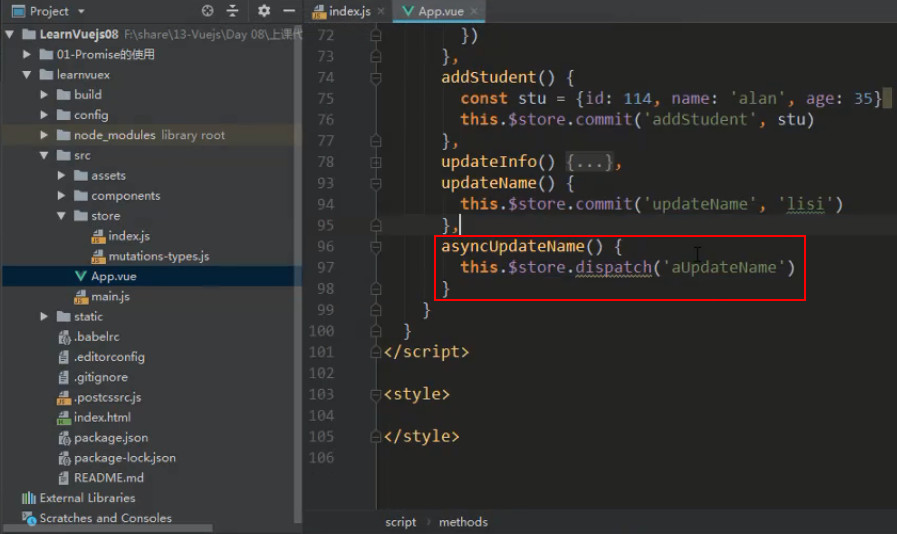Hide the Project panel with minus icon
Viewport: 897px width, 534px height.
pyautogui.click(x=289, y=11)
